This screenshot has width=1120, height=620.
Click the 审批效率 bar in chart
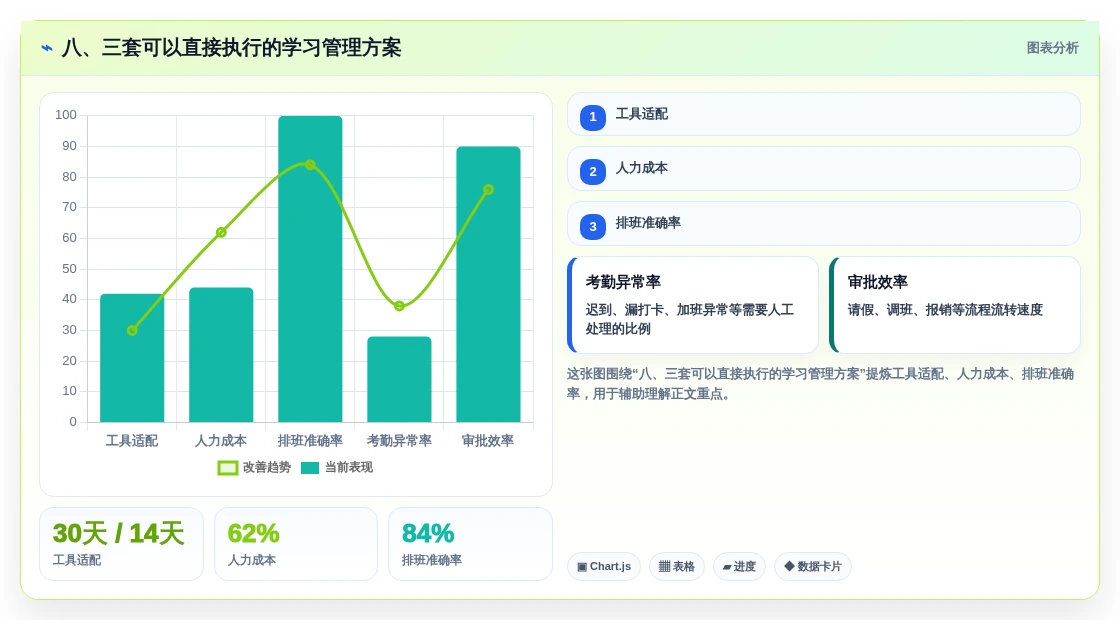click(489, 284)
